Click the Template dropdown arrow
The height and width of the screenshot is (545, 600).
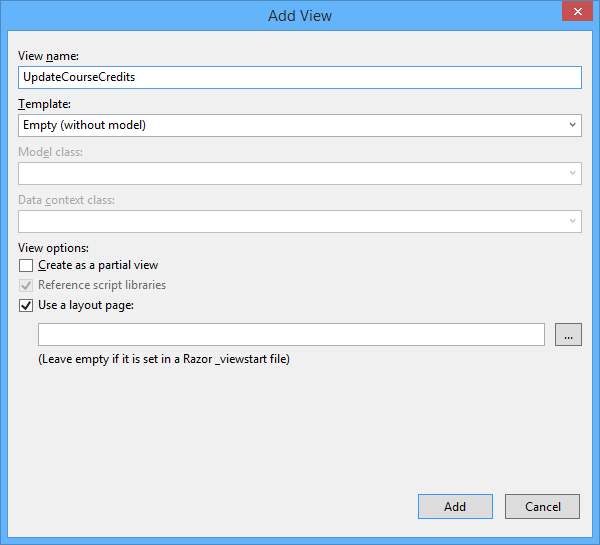tap(572, 125)
